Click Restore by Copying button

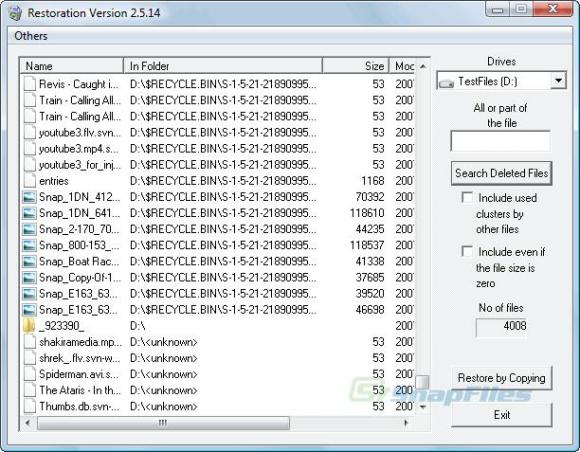[502, 378]
